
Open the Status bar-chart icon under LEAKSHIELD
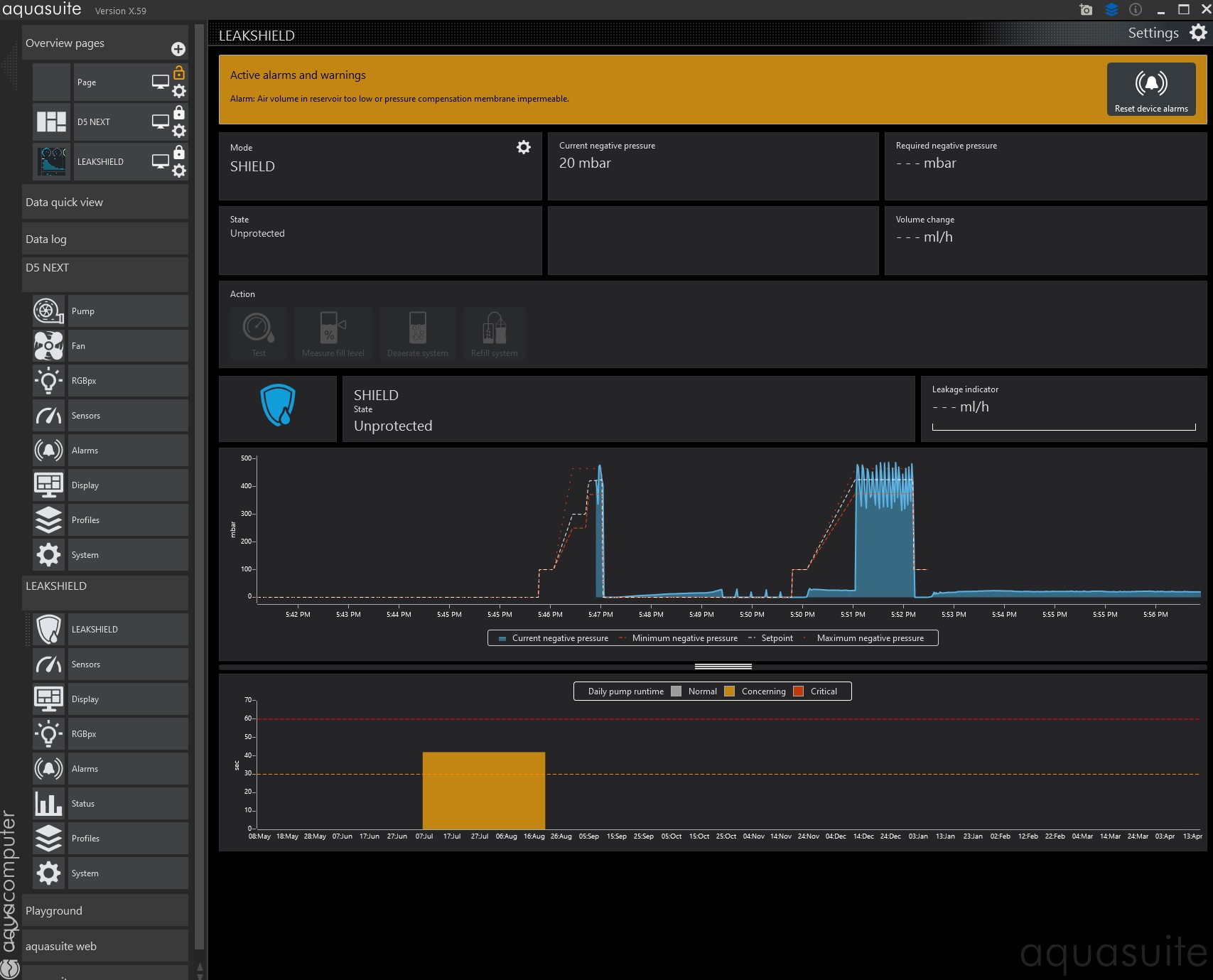click(x=48, y=804)
